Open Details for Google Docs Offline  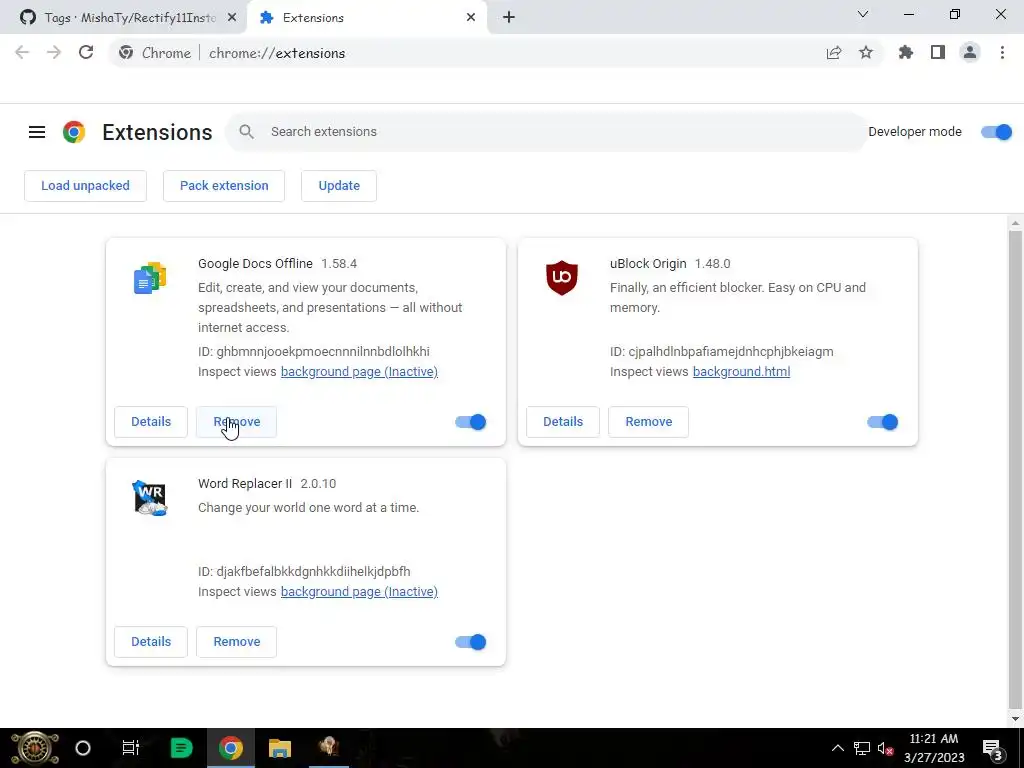[151, 422]
